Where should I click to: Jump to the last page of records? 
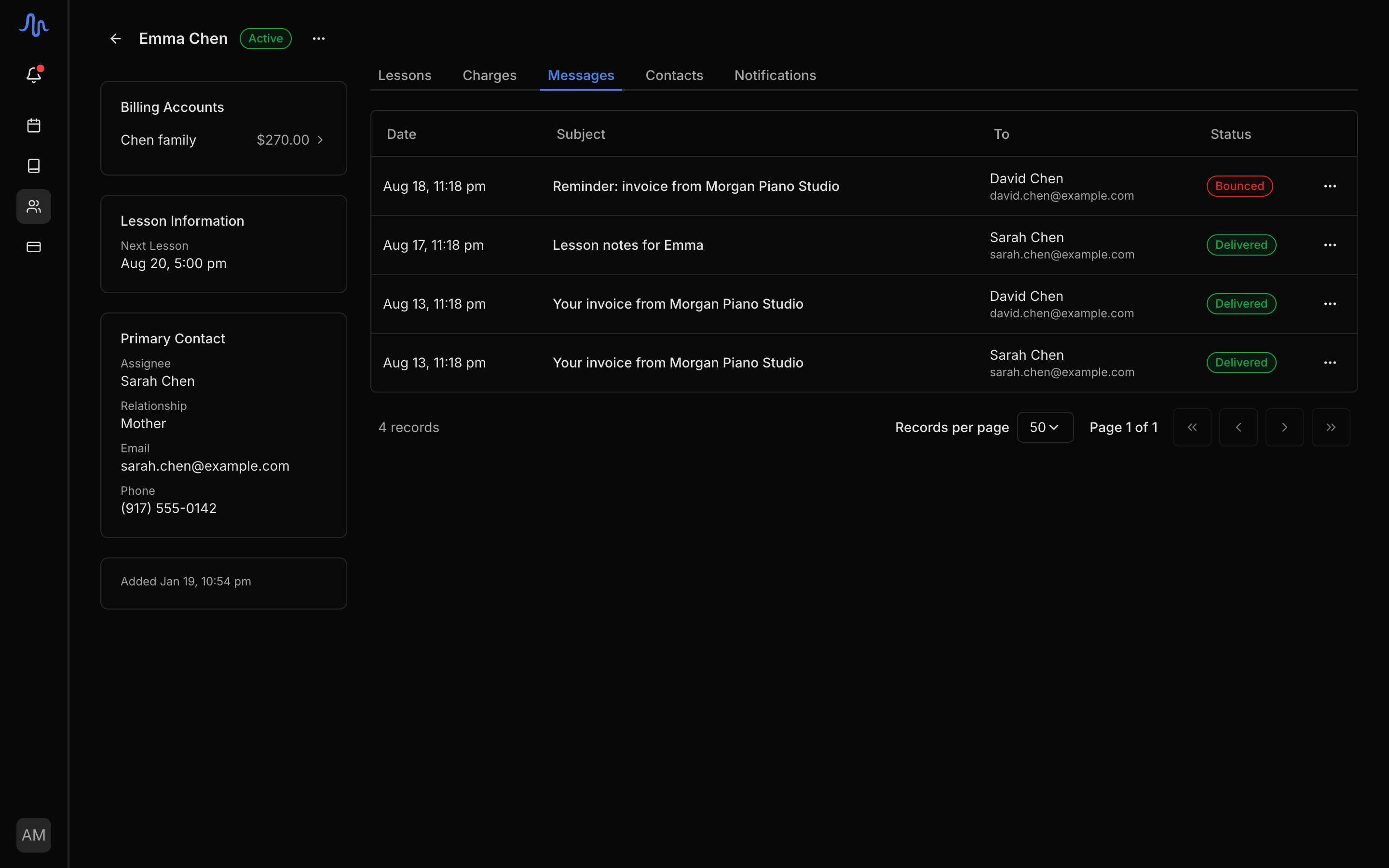tap(1331, 427)
